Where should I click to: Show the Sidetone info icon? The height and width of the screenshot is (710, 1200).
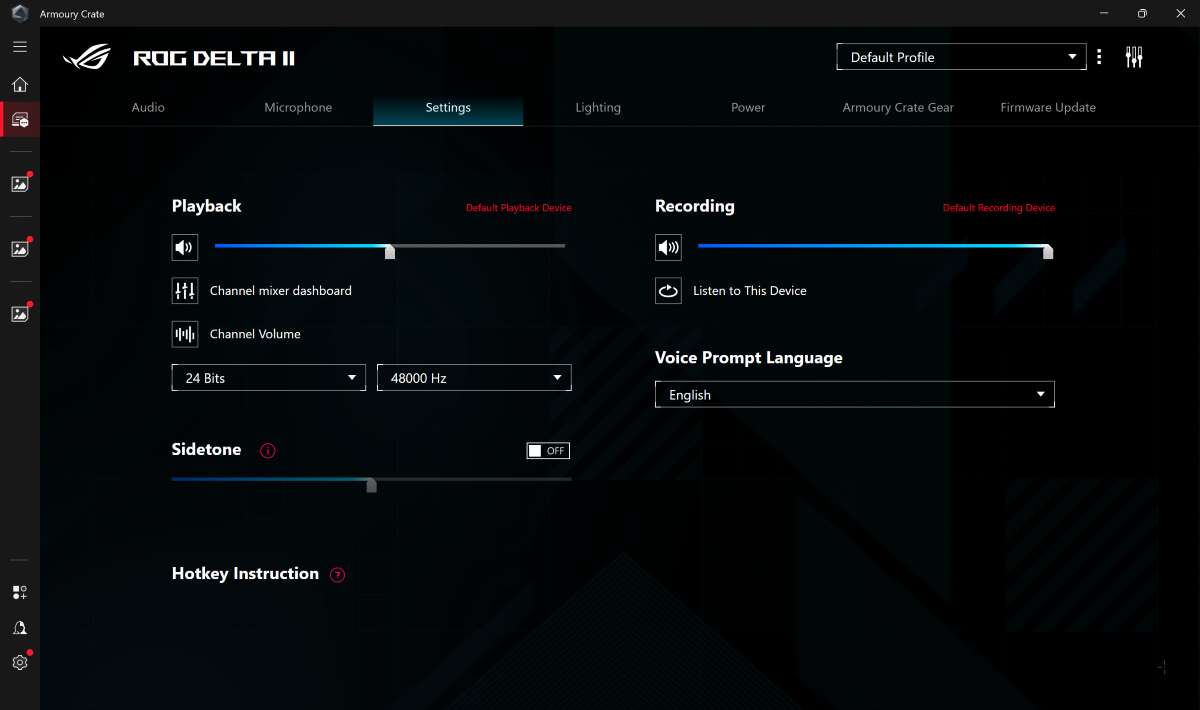pyautogui.click(x=267, y=451)
